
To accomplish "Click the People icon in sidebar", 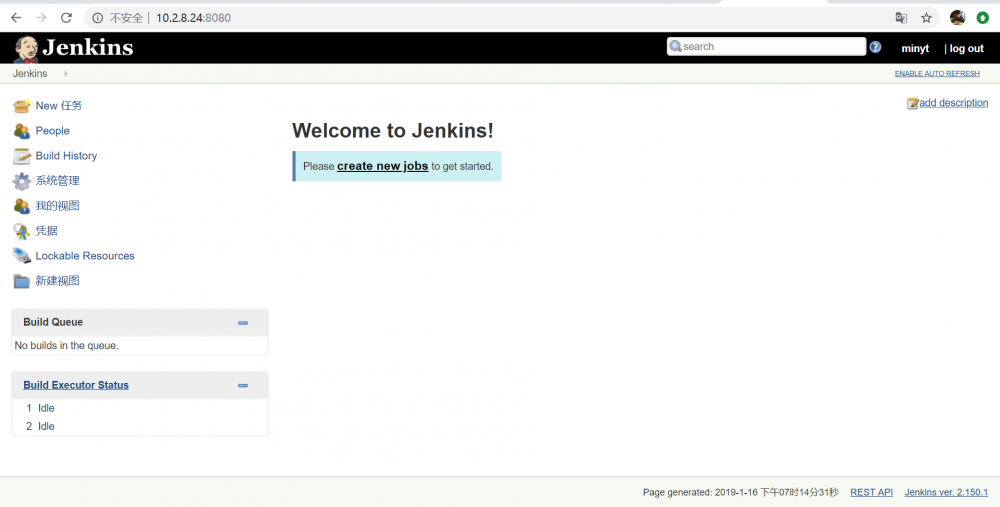I will click(21, 131).
